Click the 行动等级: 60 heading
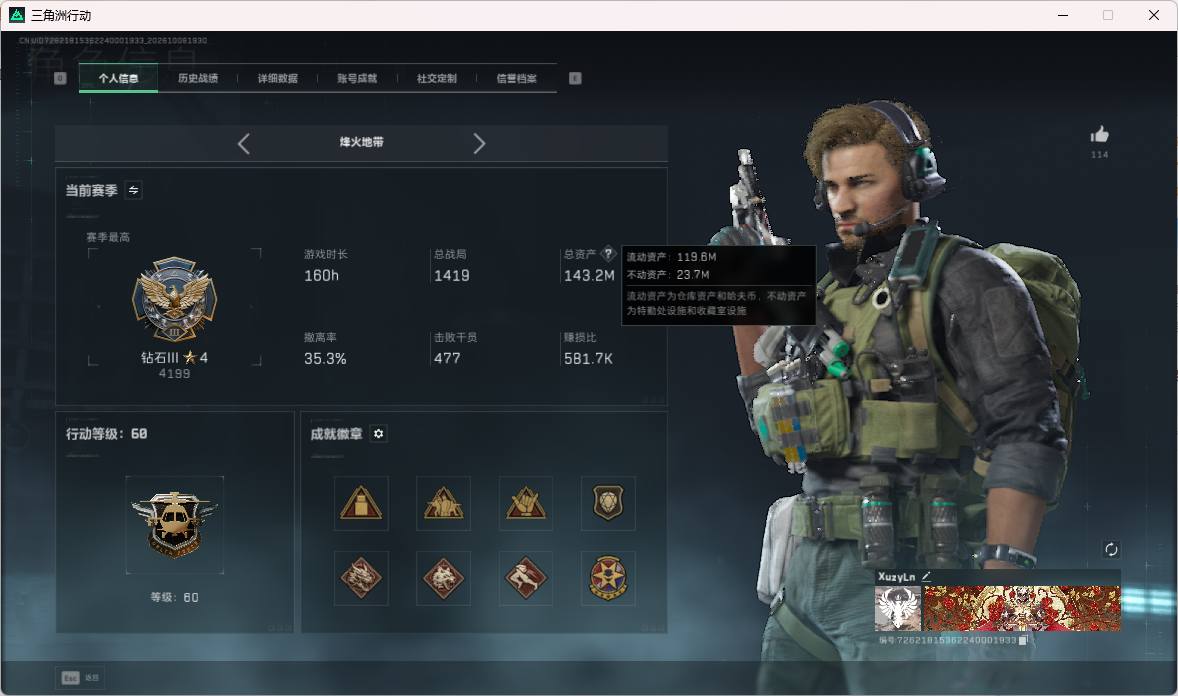Image resolution: width=1178 pixels, height=696 pixels. pos(107,434)
